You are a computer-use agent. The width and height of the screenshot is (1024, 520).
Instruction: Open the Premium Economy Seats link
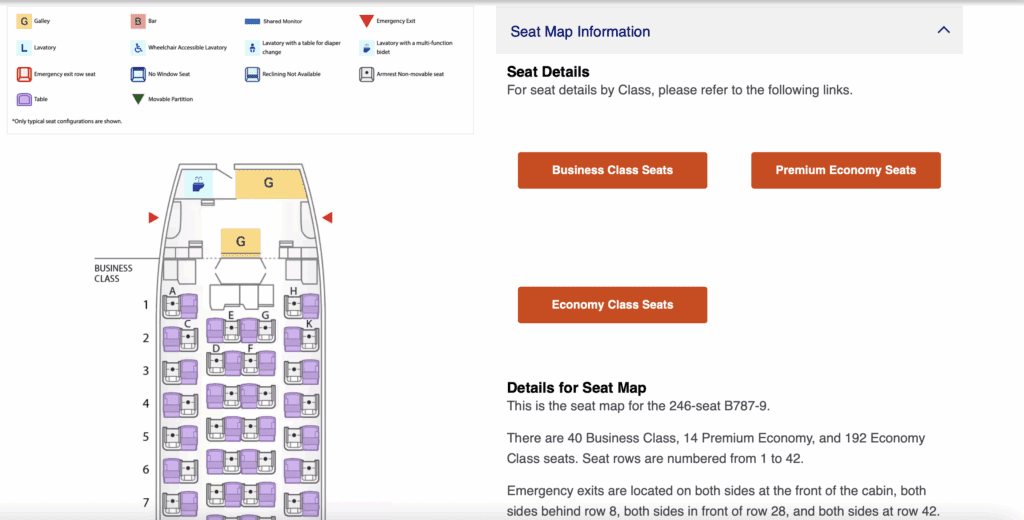tap(845, 170)
